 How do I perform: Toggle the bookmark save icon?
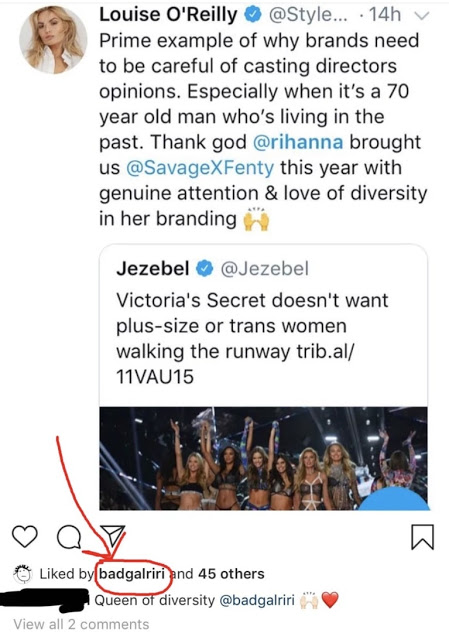(x=422, y=537)
